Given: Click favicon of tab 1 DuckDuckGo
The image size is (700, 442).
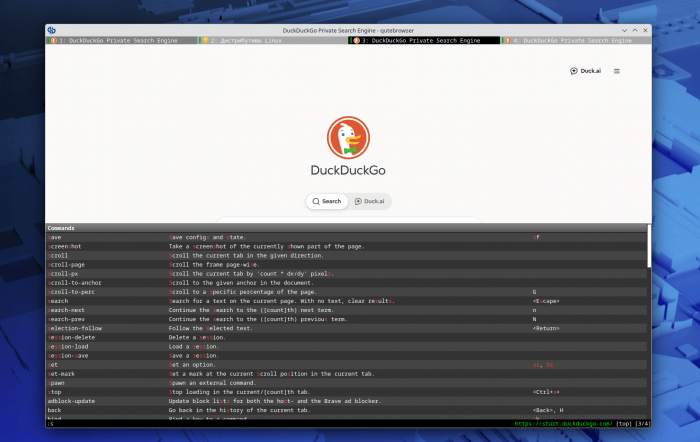Looking at the screenshot, I should click(54, 41).
